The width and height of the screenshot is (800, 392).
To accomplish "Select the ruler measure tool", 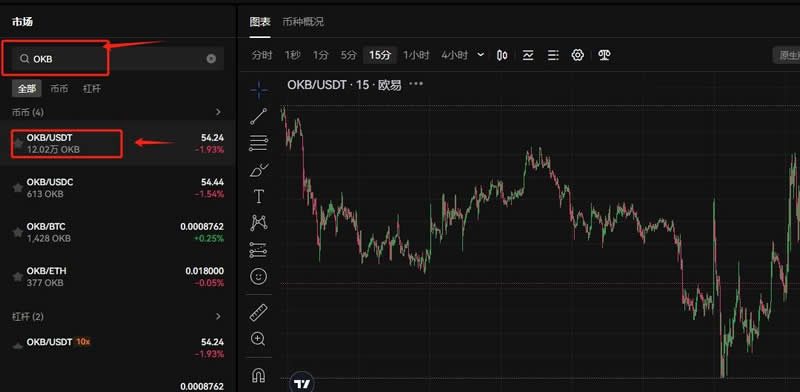I will pos(259,312).
